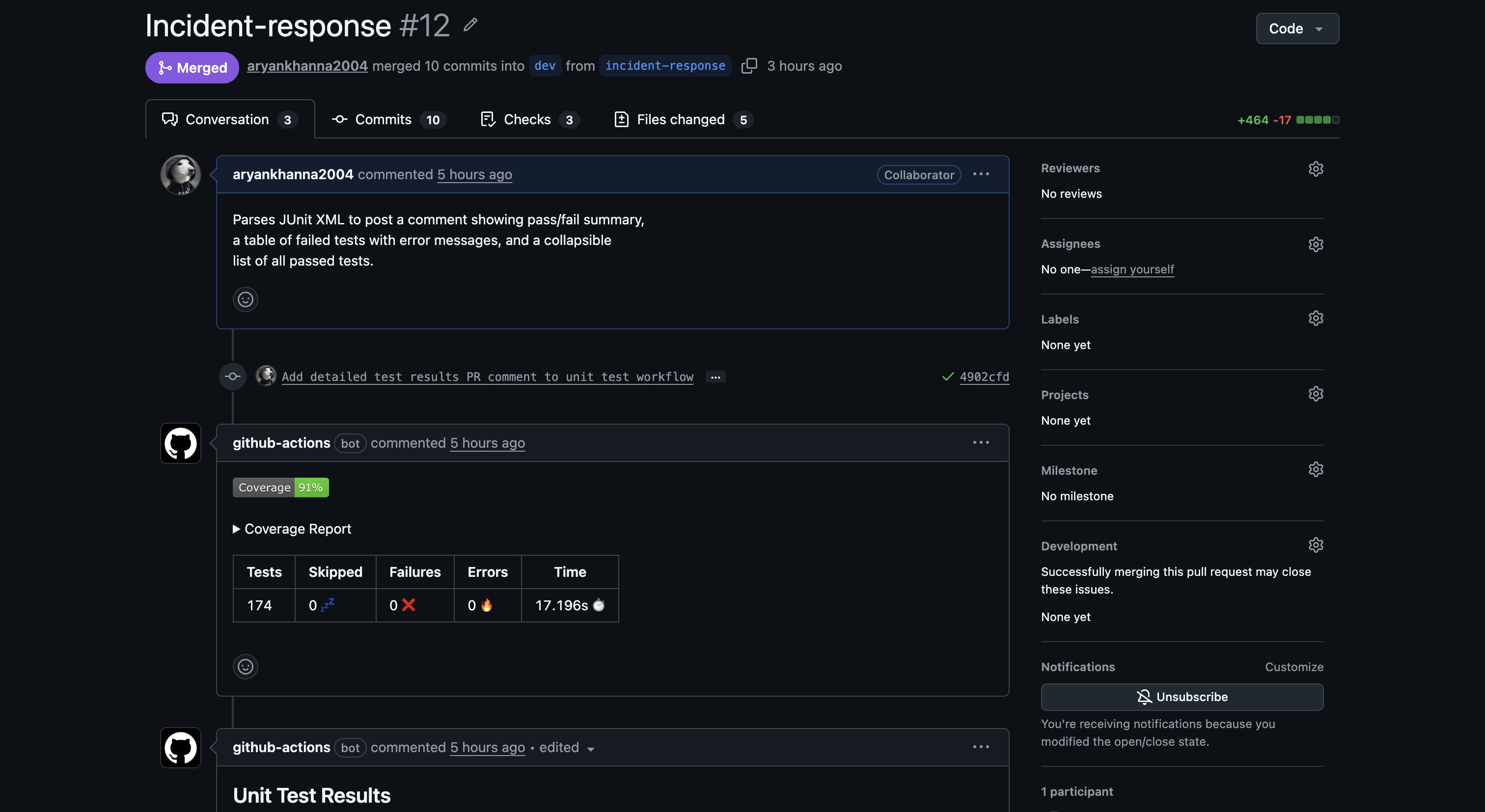Open Labels settings gear
1485x812 pixels.
pyautogui.click(x=1316, y=318)
